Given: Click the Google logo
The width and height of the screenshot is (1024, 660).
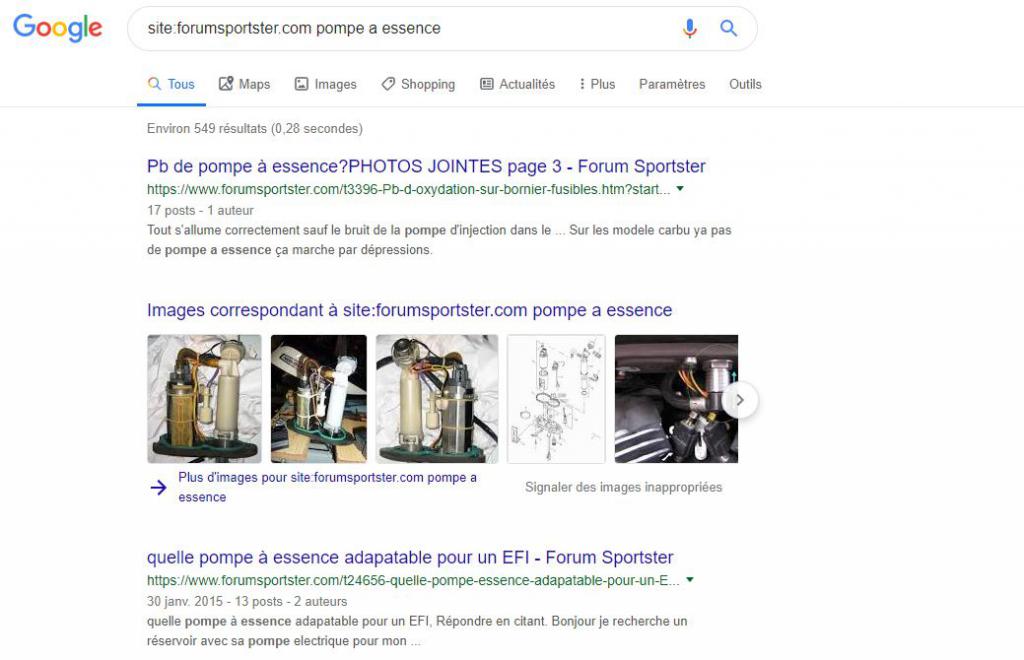Looking at the screenshot, I should tap(57, 28).
